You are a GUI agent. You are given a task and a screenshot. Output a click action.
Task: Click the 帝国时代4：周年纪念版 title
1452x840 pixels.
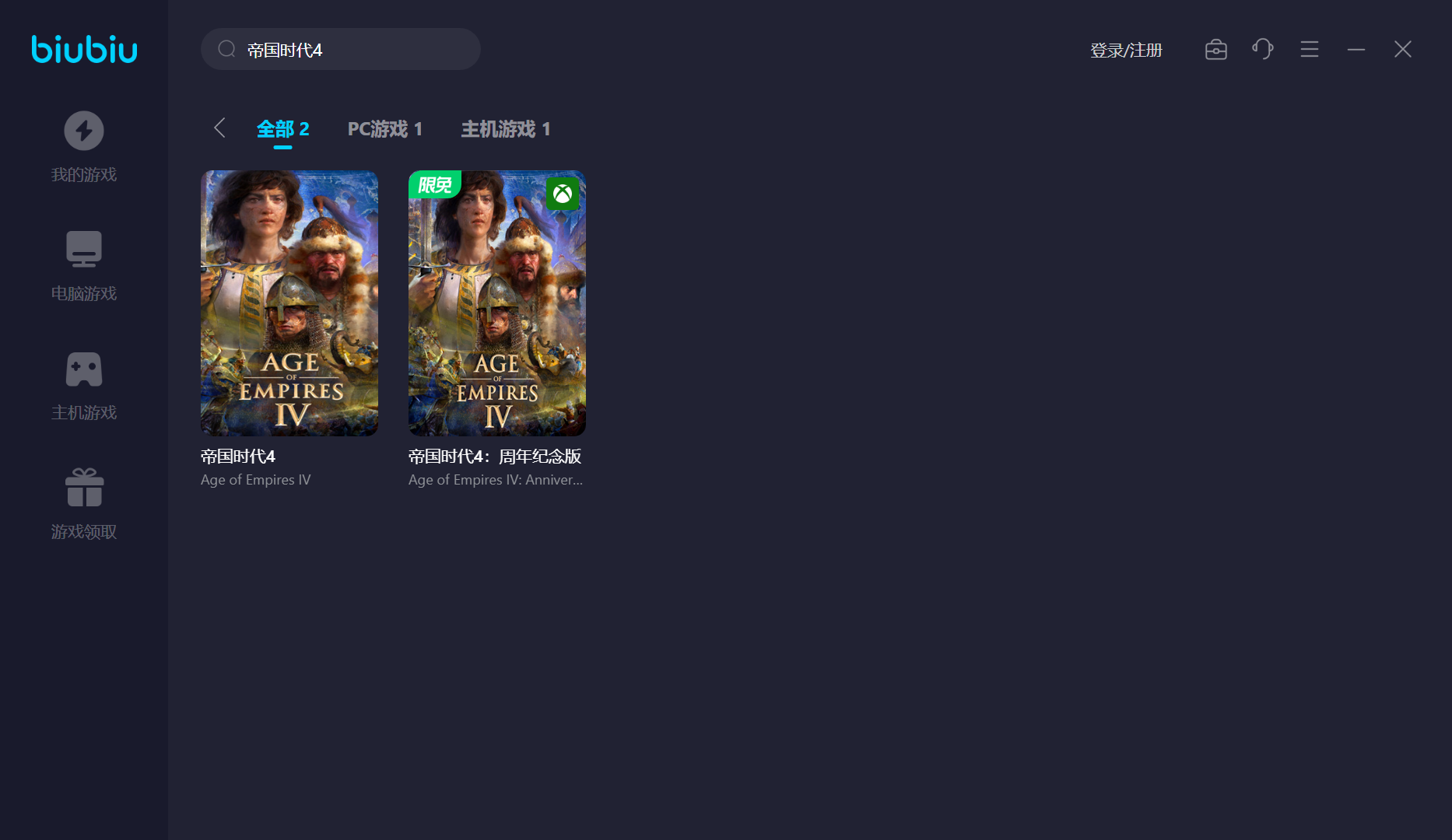click(495, 457)
